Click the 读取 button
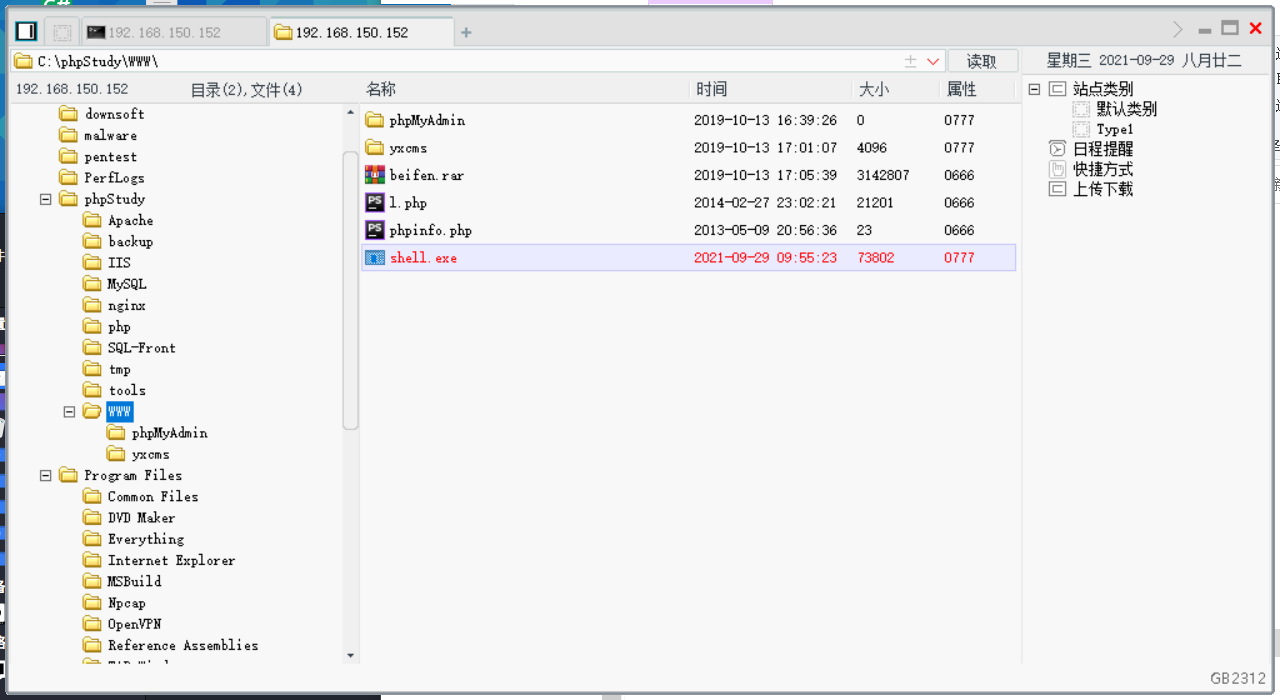1280x700 pixels. click(982, 61)
